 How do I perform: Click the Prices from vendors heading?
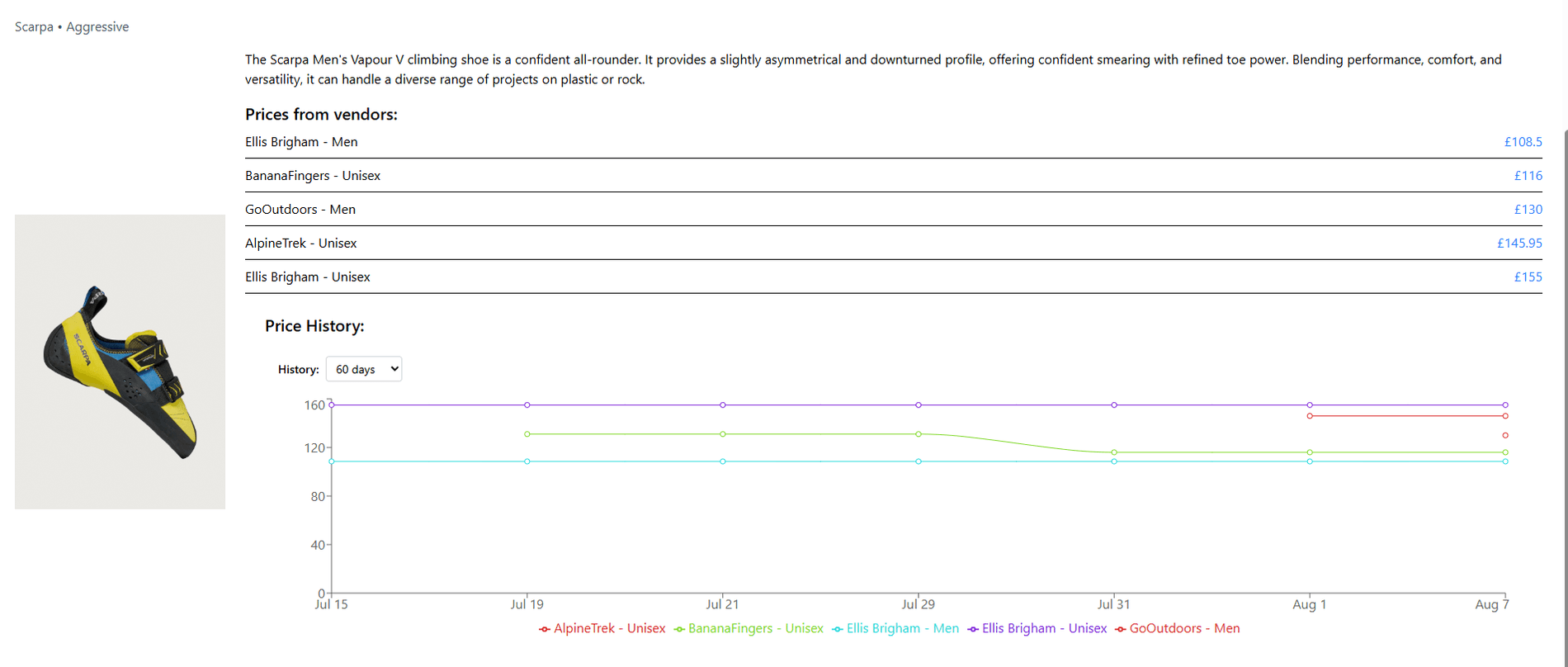pyautogui.click(x=321, y=115)
